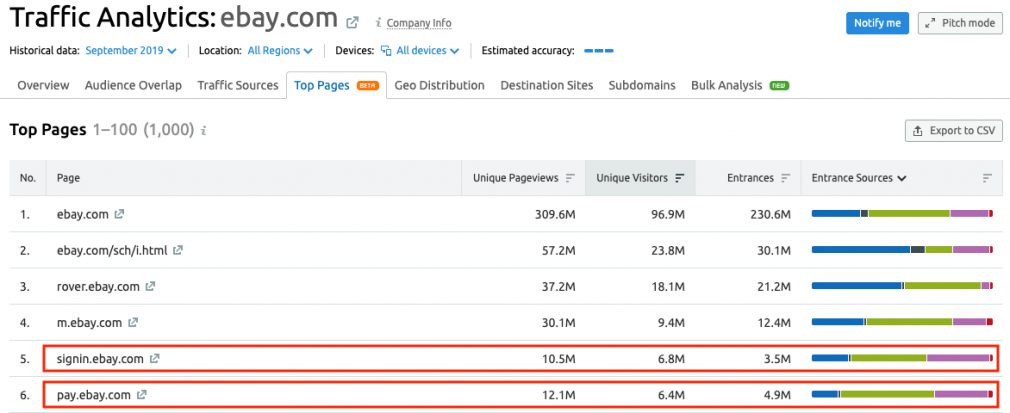This screenshot has height=413, width=1010.
Task: Click the Notify me button
Action: tap(877, 23)
